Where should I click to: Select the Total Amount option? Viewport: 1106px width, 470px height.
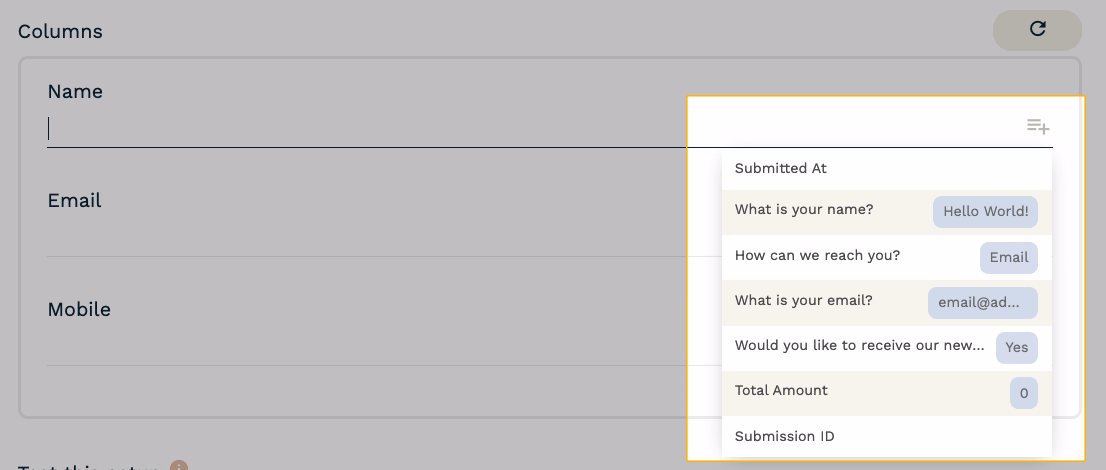[x=781, y=391]
